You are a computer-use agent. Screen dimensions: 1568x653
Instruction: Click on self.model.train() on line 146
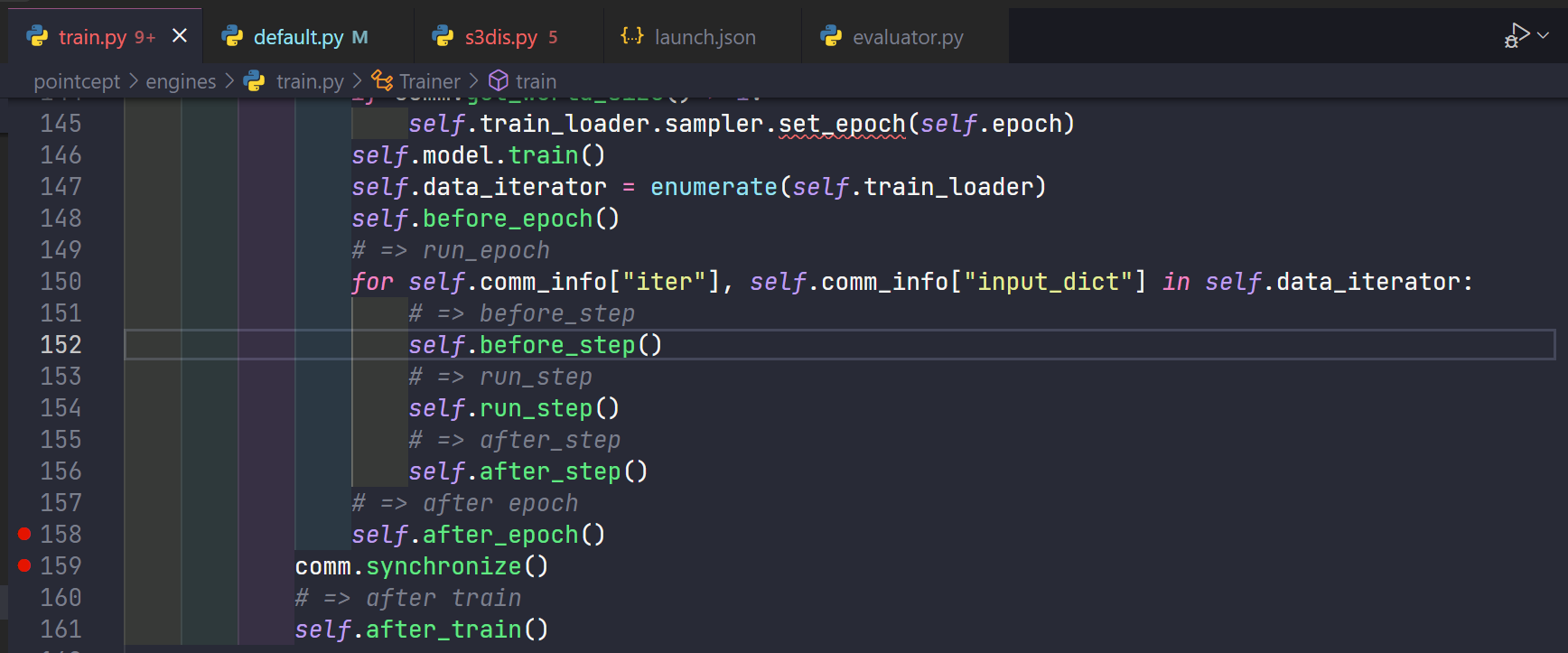[479, 155]
